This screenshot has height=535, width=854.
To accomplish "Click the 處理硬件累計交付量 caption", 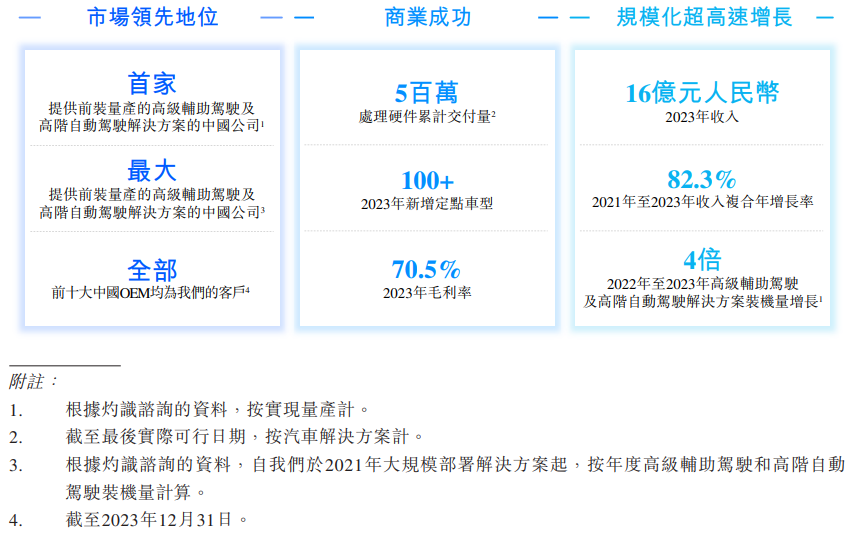I will (x=427, y=117).
